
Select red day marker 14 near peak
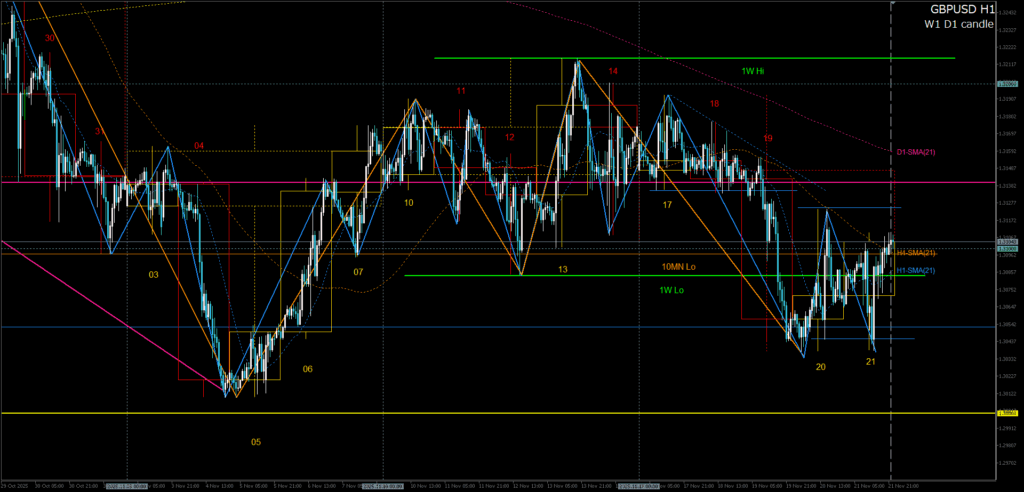pos(613,71)
